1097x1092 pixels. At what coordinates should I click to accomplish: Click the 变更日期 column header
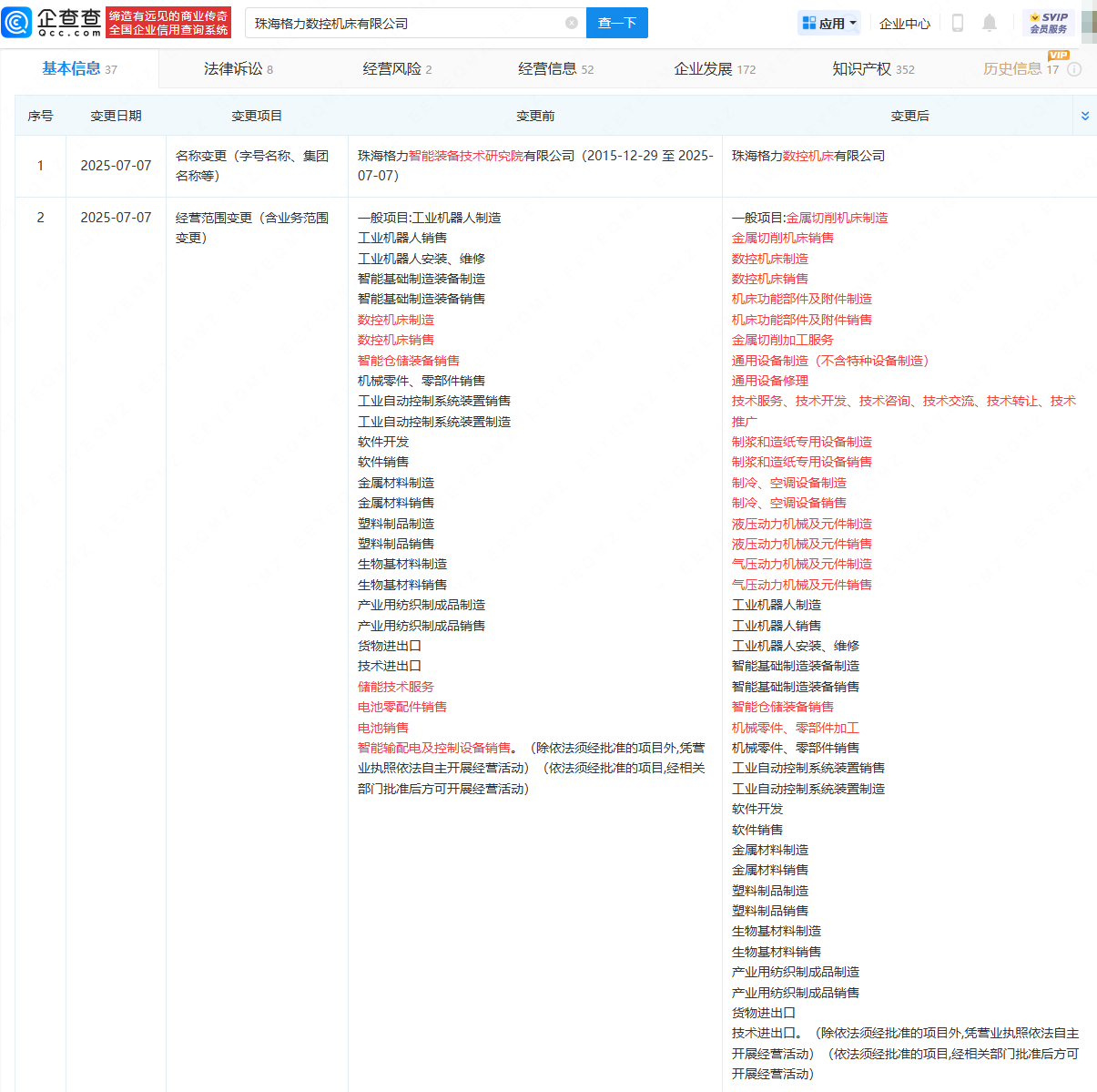click(x=116, y=116)
